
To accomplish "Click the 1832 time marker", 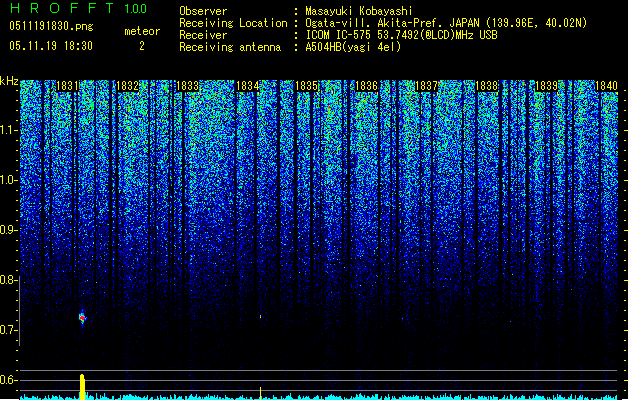I will coord(128,86).
